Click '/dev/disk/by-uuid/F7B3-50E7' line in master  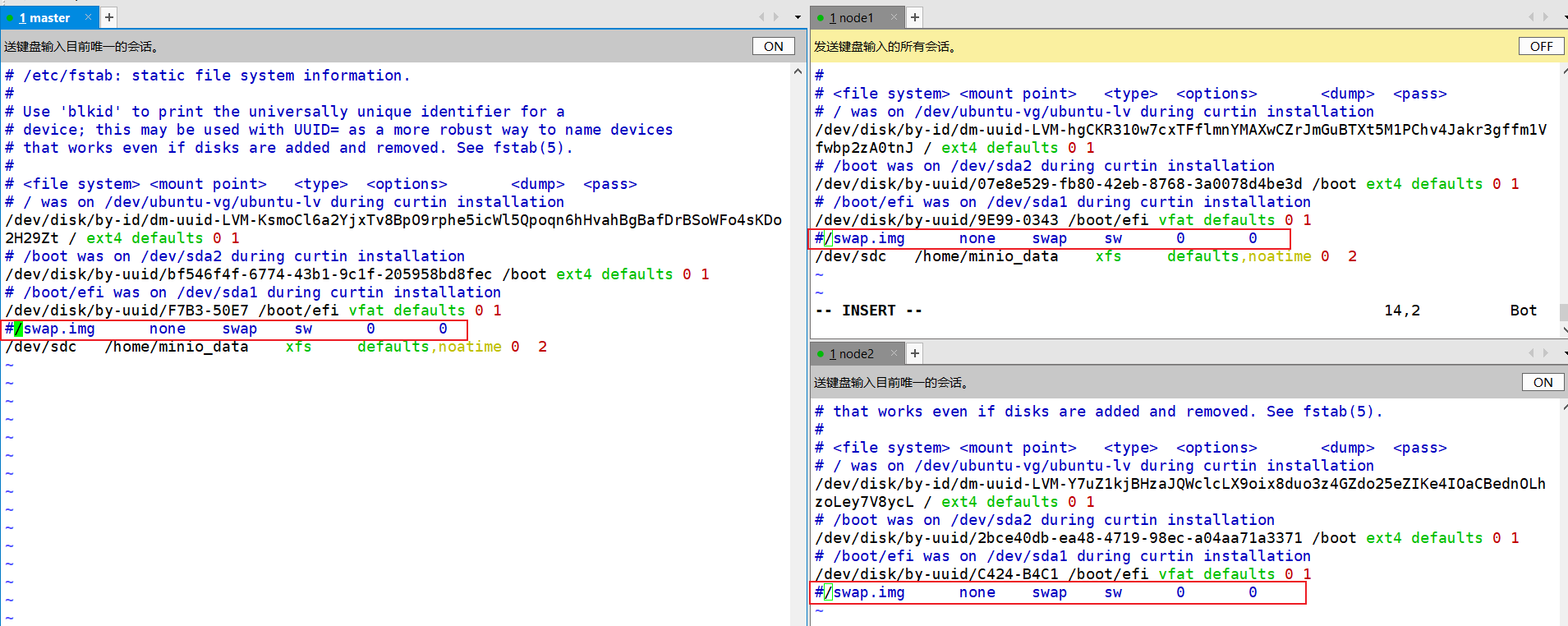[x=253, y=311]
